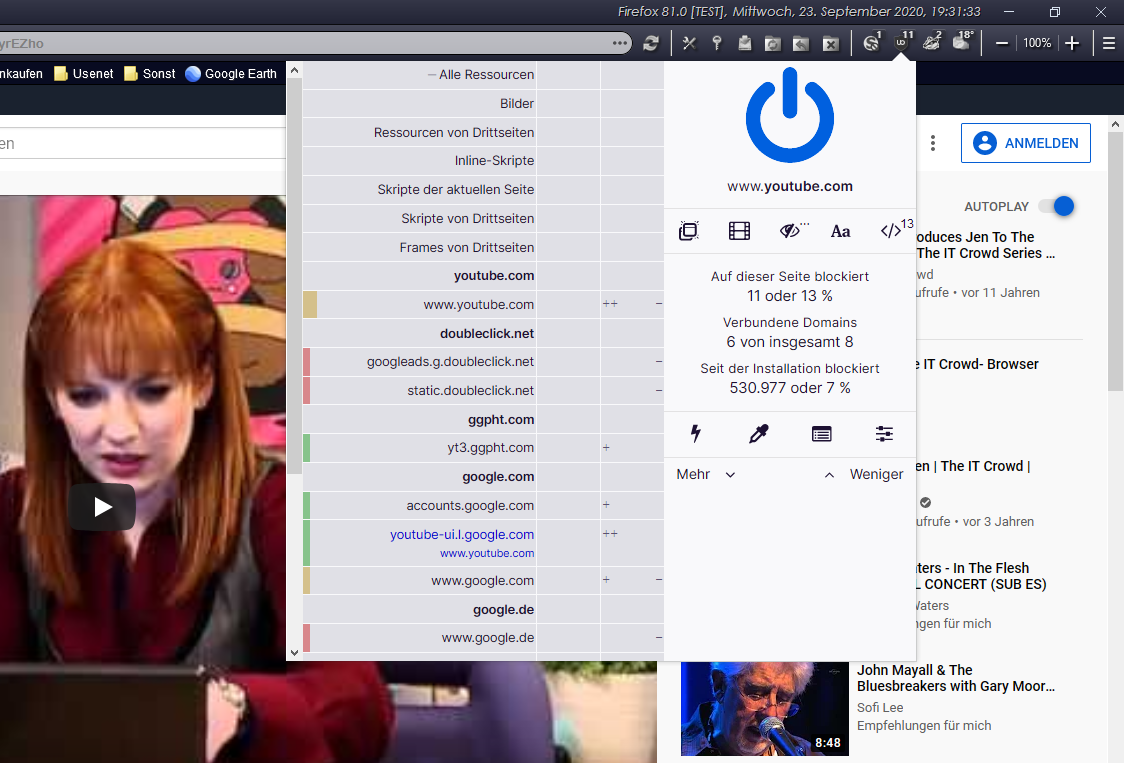This screenshot has height=763, width=1124.
Task: Toggle large media element blocking icon
Action: (x=739, y=231)
